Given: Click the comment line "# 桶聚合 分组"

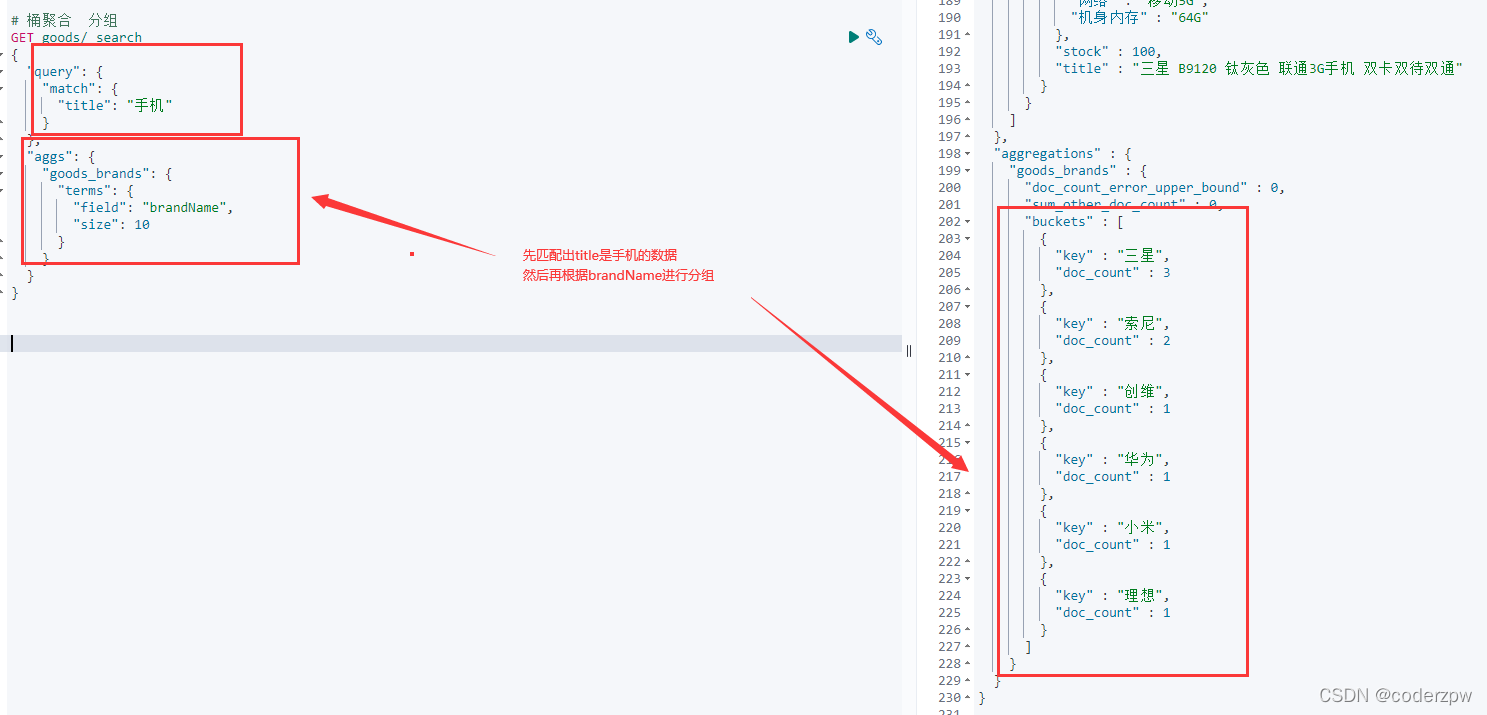Looking at the screenshot, I should point(65,20).
